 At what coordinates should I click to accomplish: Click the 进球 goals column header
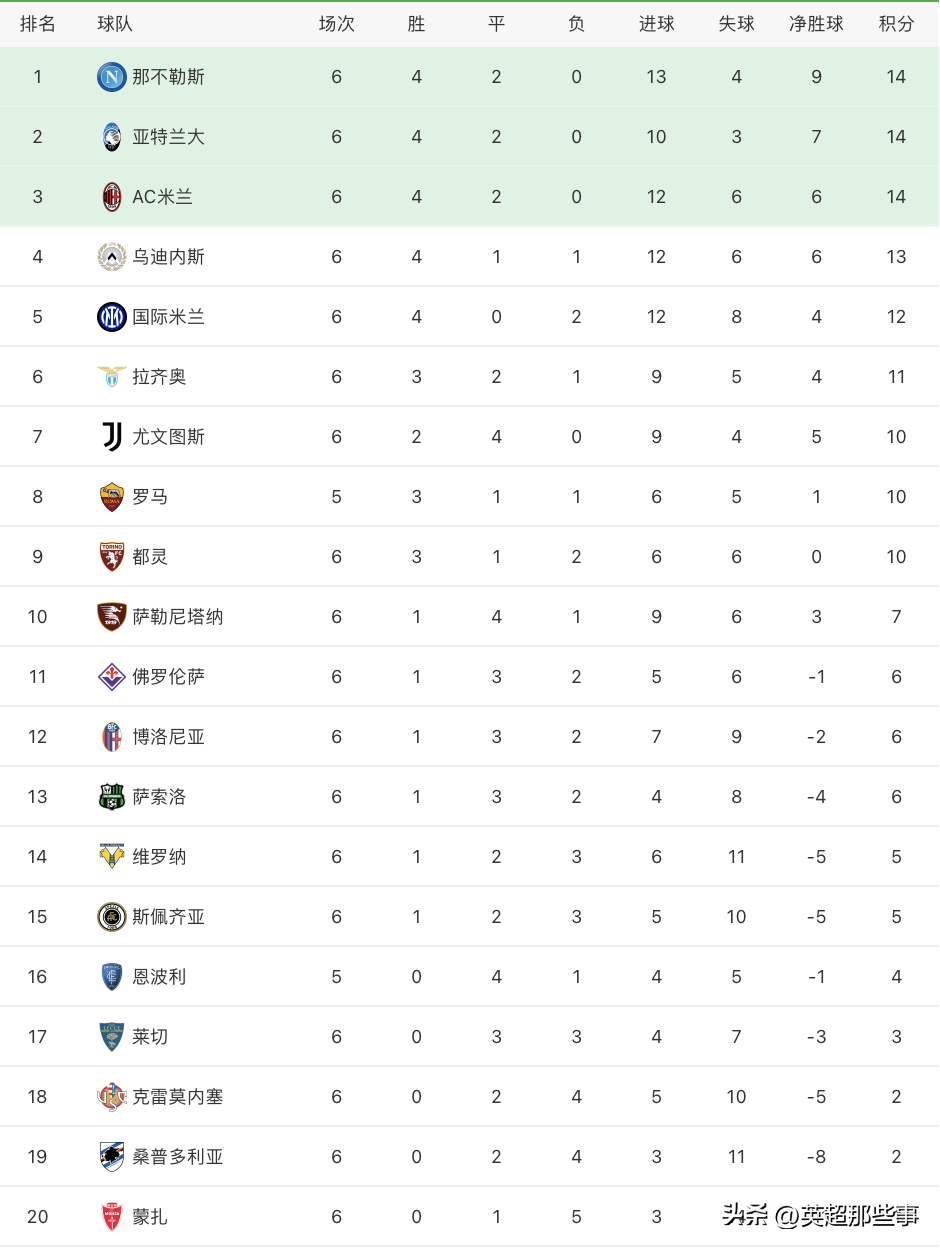tap(656, 24)
